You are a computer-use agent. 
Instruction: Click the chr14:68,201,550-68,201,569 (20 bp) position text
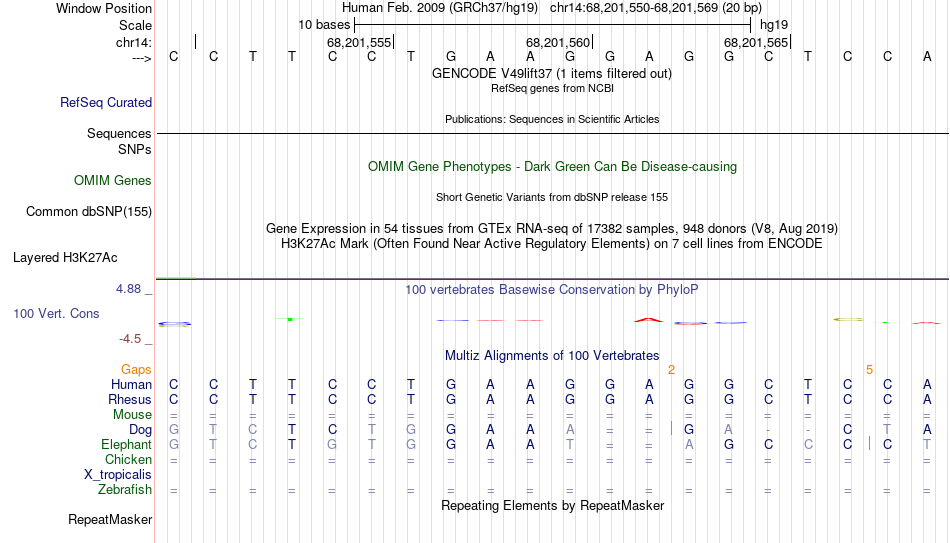pyautogui.click(x=656, y=8)
